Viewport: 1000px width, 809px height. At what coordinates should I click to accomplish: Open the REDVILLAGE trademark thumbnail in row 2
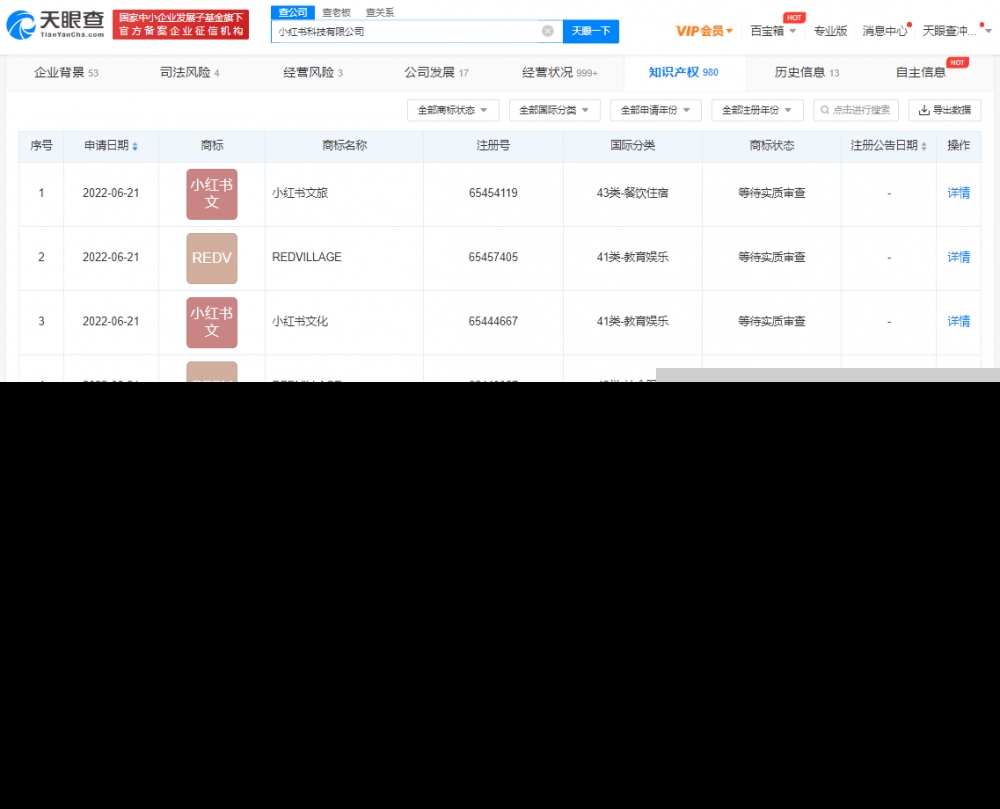pos(212,258)
